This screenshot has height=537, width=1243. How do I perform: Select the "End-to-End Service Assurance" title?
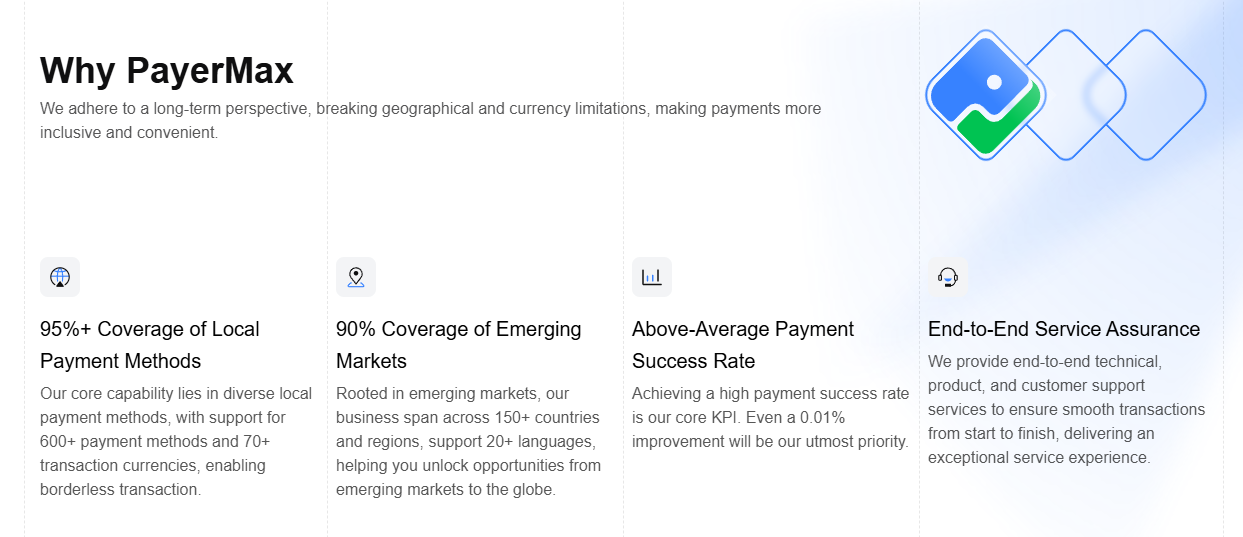(1064, 329)
